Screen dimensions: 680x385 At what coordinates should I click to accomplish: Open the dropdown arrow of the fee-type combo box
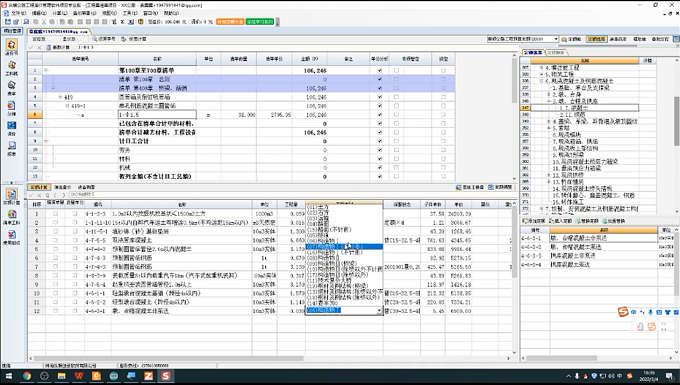[x=379, y=310]
